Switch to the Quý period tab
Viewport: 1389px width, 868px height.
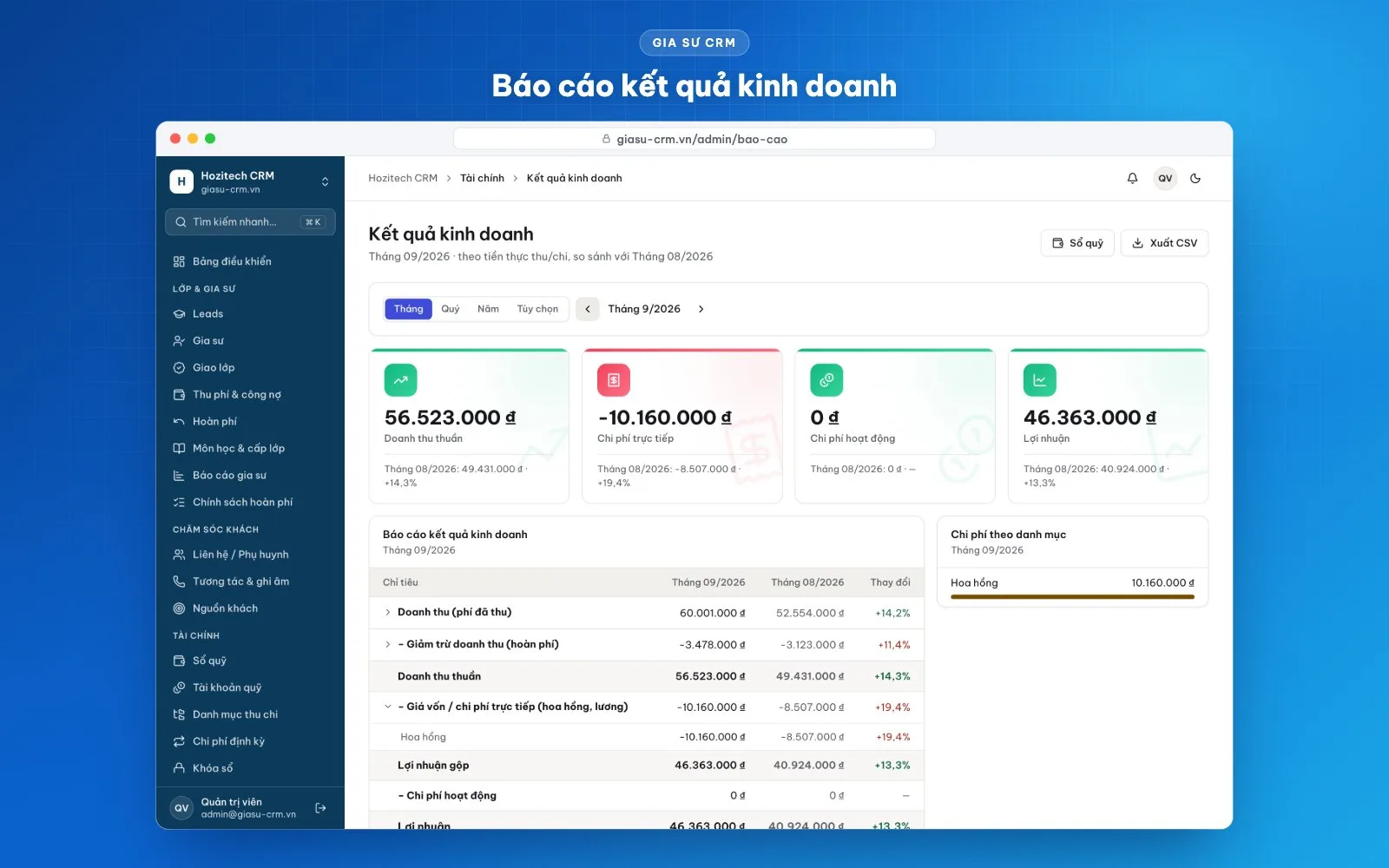tap(451, 309)
